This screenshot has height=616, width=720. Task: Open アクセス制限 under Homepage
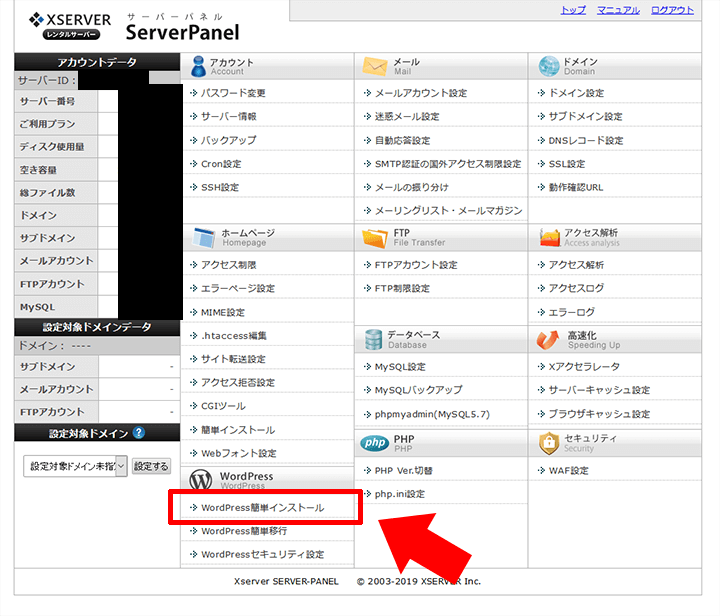pyautogui.click(x=229, y=265)
